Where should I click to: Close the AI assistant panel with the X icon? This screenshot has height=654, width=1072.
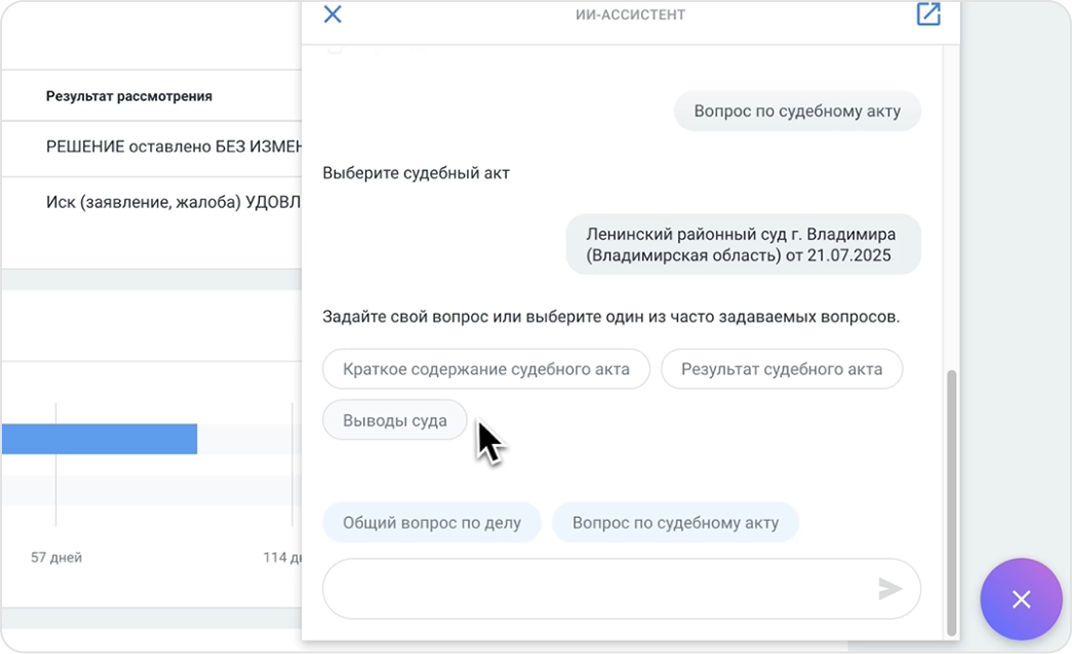point(333,14)
